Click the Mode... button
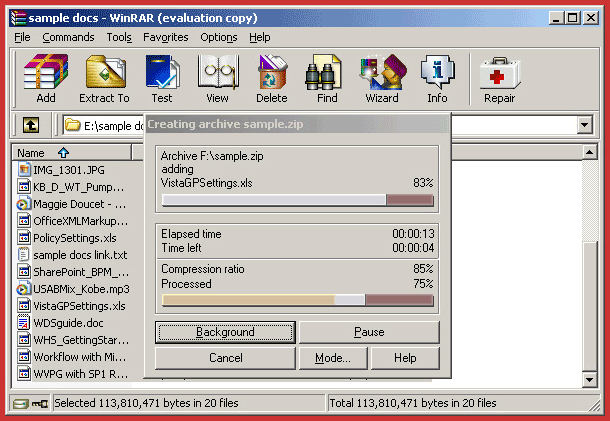Image resolution: width=610 pixels, height=421 pixels. [x=333, y=358]
